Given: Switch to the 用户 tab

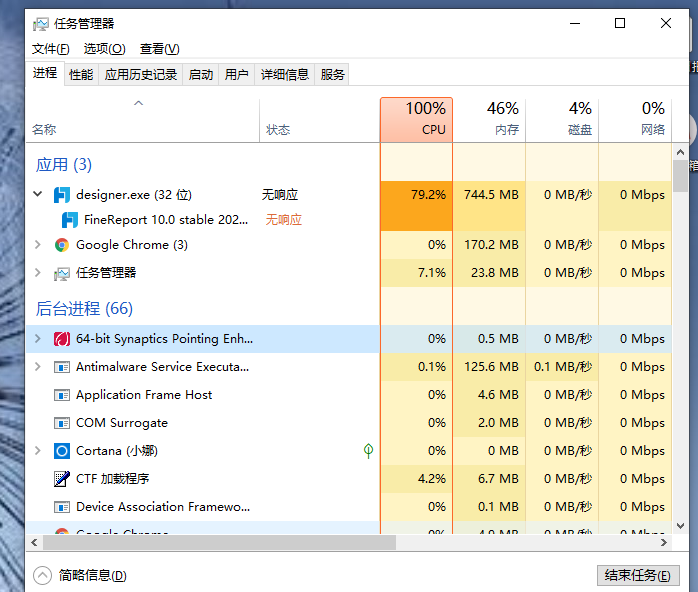Looking at the screenshot, I should (x=236, y=74).
